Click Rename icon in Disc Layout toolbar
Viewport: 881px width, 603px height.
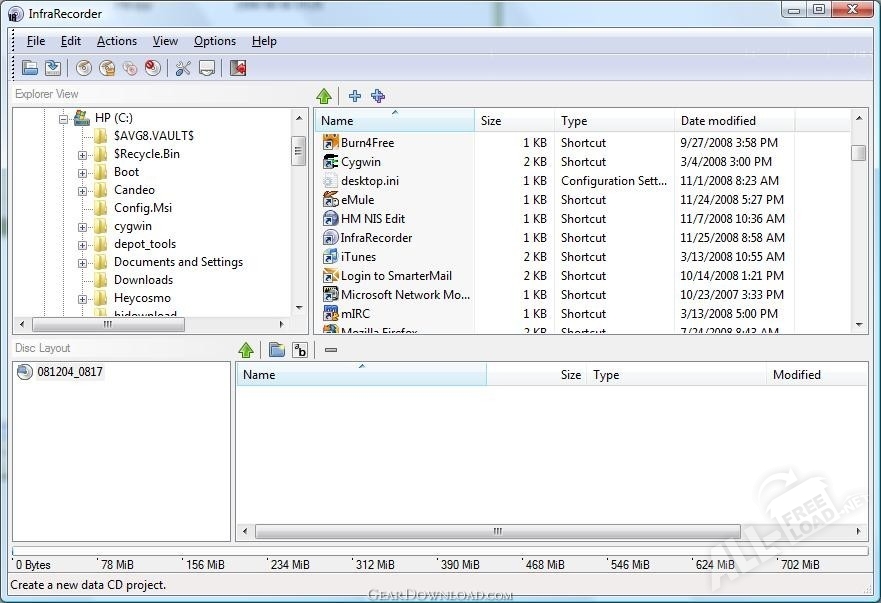[300, 350]
